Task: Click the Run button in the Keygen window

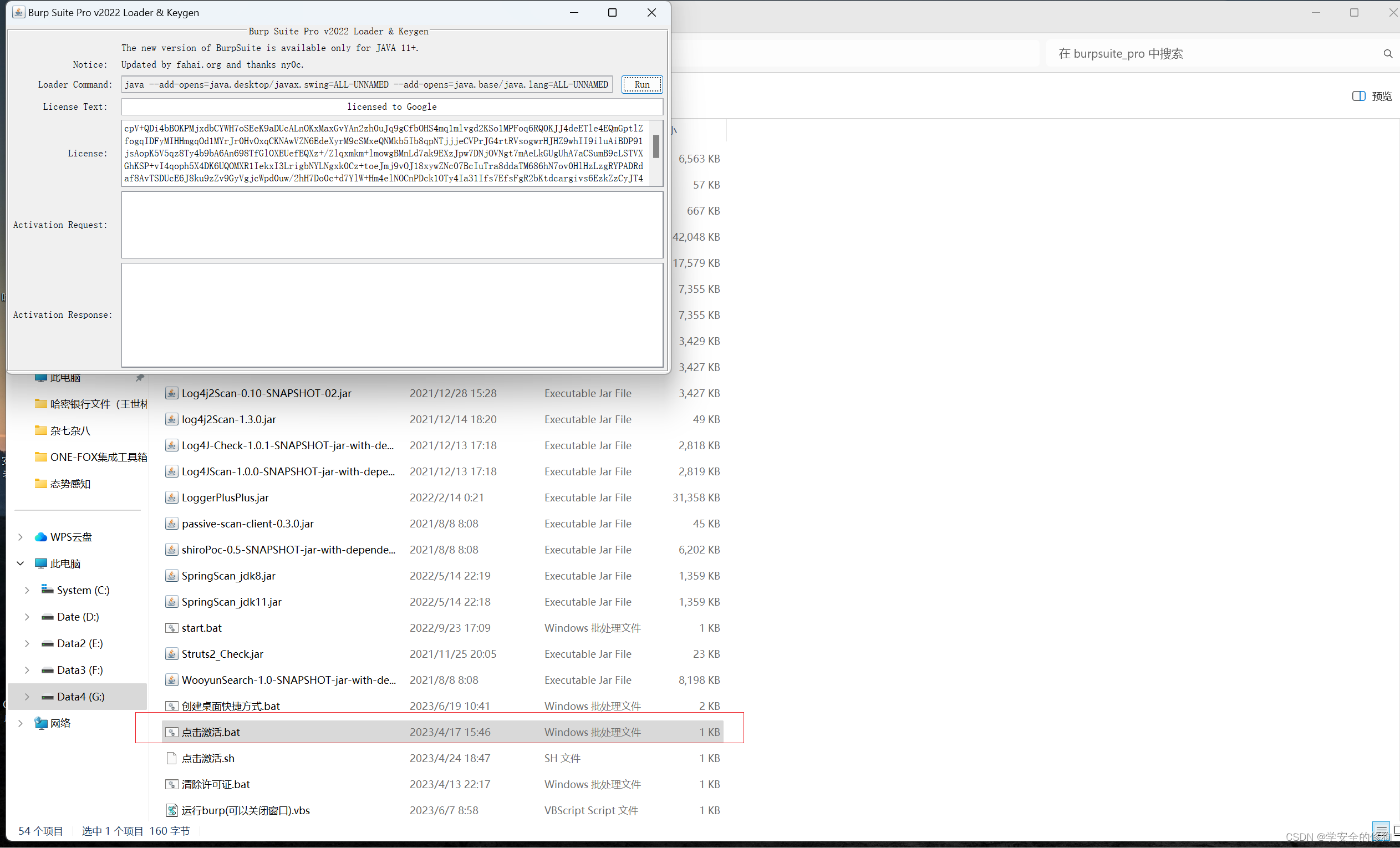Action: click(642, 84)
